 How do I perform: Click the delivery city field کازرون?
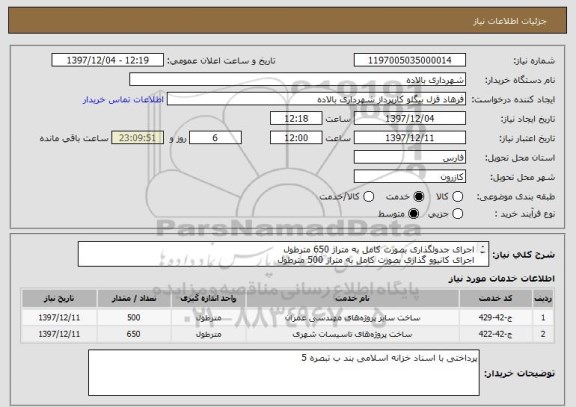[410, 177]
